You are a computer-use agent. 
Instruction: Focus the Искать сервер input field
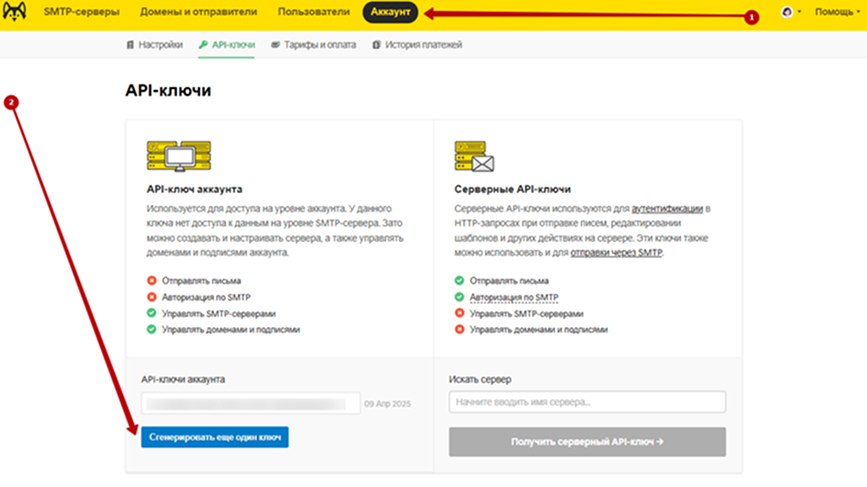[x=587, y=402]
